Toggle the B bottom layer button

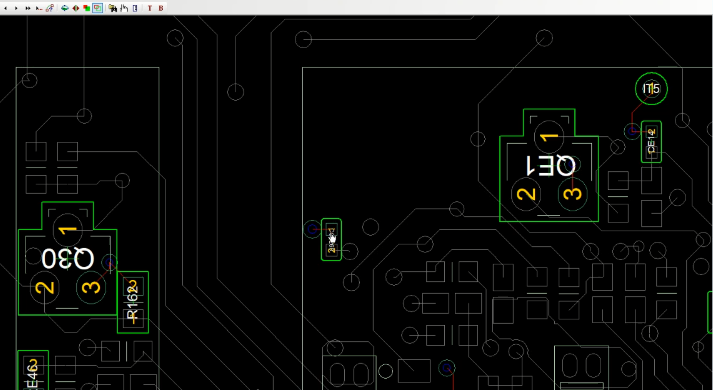coord(161,8)
